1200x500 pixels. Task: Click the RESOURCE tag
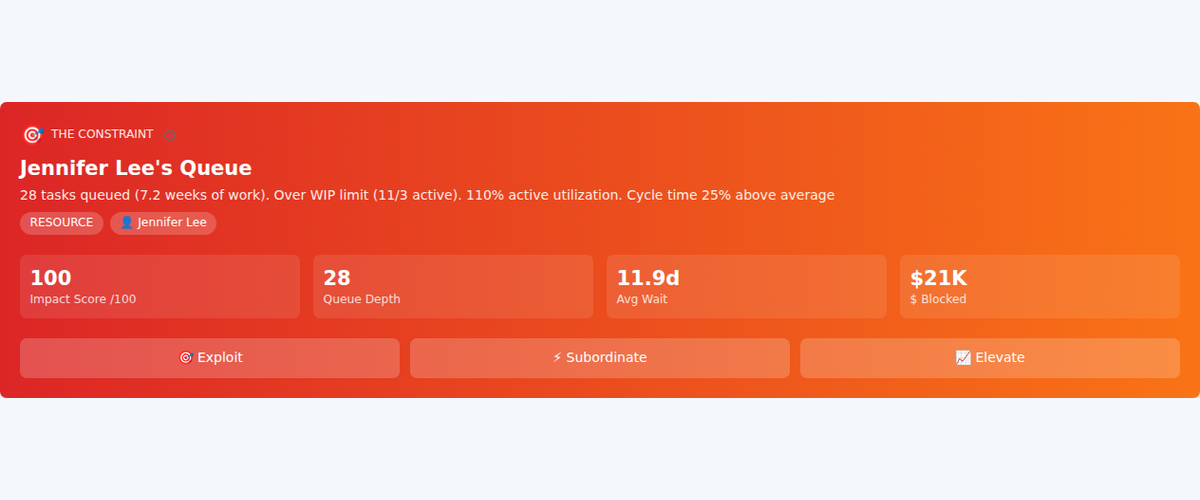[x=61, y=223]
